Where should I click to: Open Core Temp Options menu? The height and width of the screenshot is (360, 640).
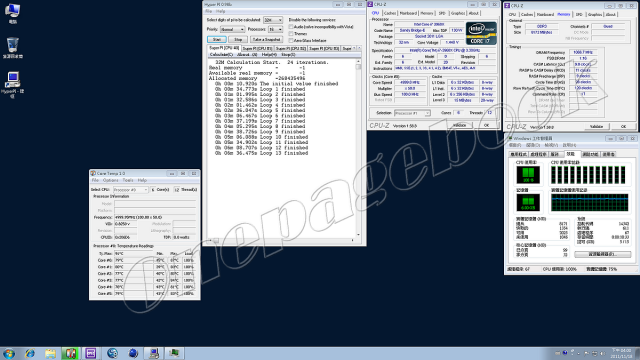[111, 180]
